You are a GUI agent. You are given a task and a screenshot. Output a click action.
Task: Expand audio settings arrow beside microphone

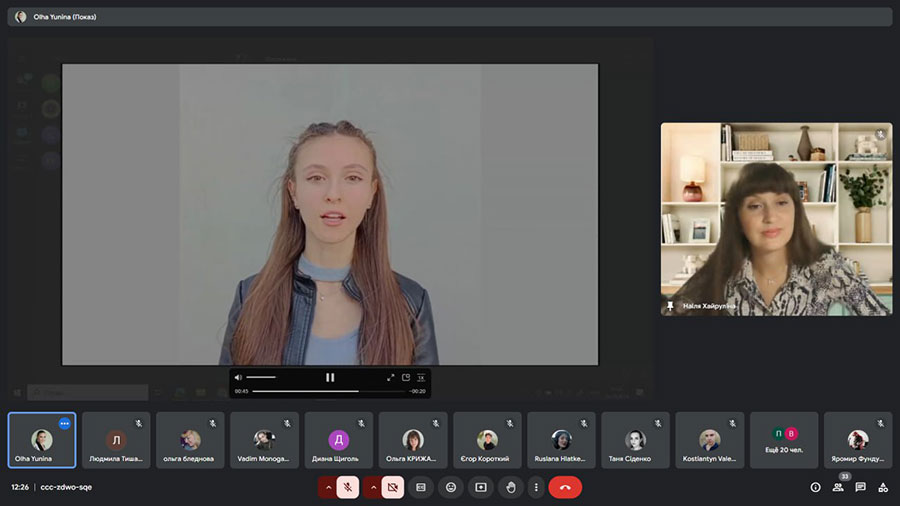328,487
